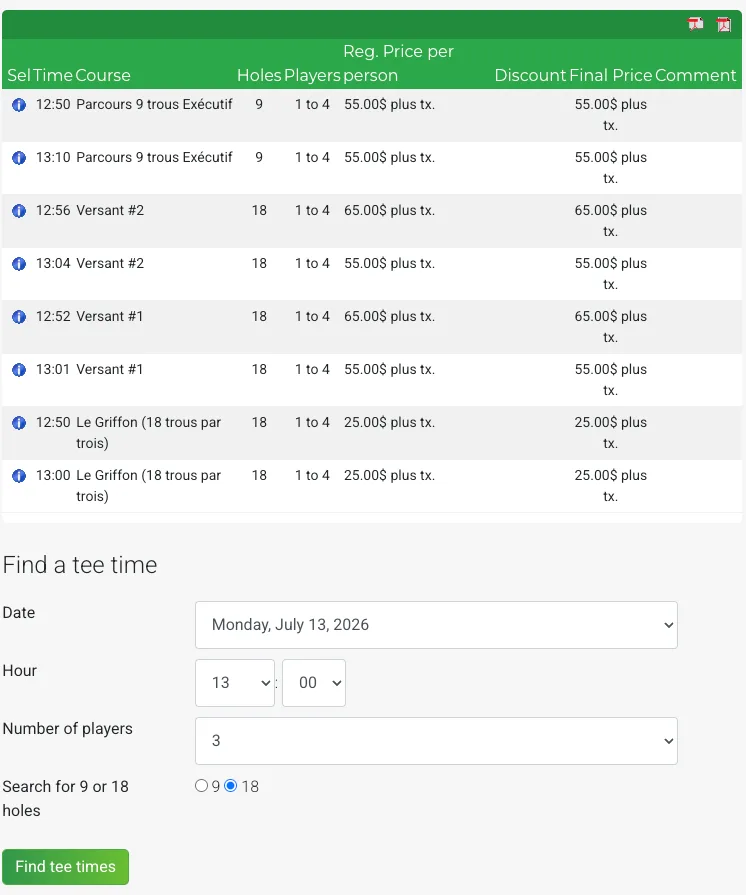Click Versant #1 course name at 13:01
The height and width of the screenshot is (895, 746).
[110, 370]
